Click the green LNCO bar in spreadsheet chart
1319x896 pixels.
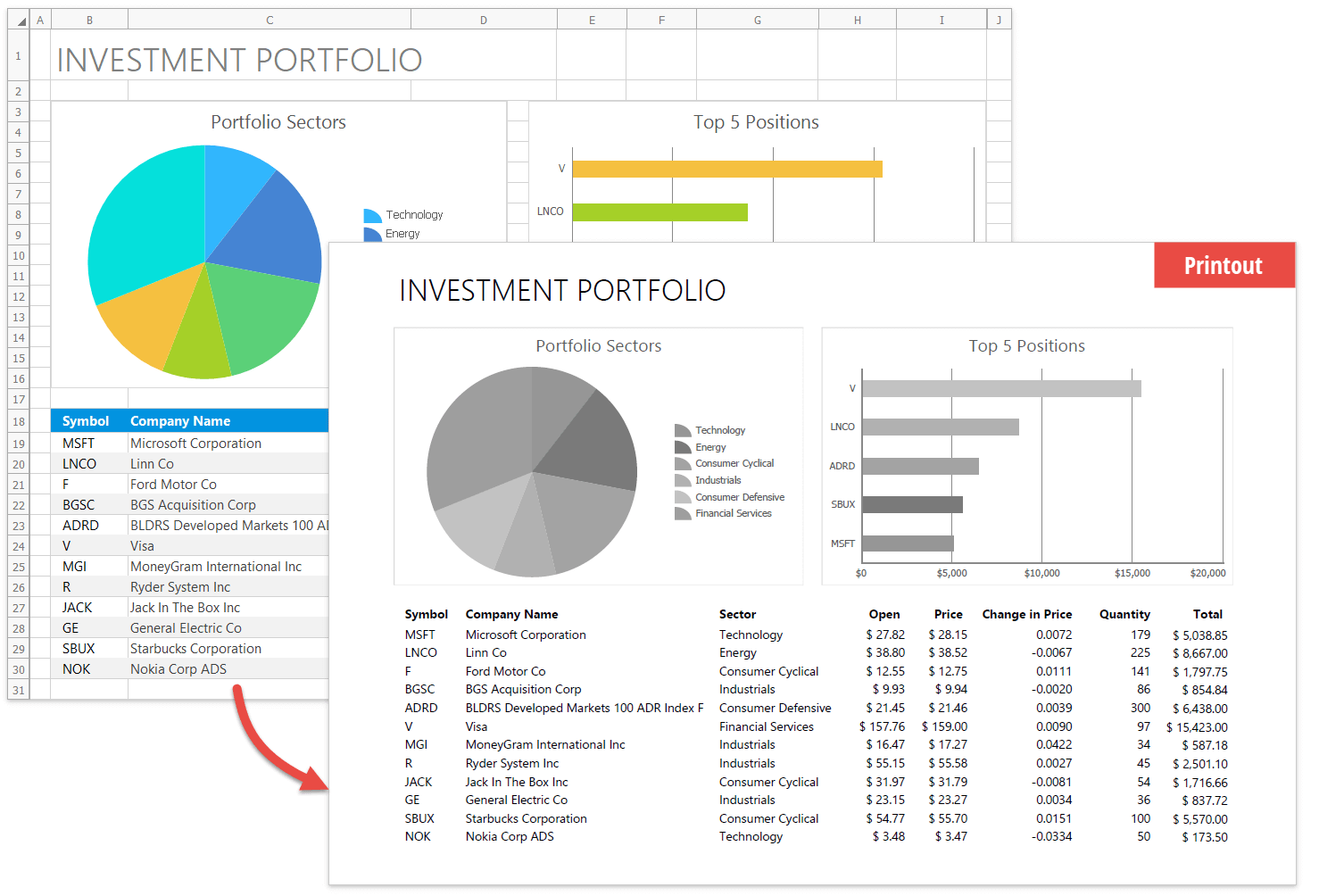click(x=660, y=212)
